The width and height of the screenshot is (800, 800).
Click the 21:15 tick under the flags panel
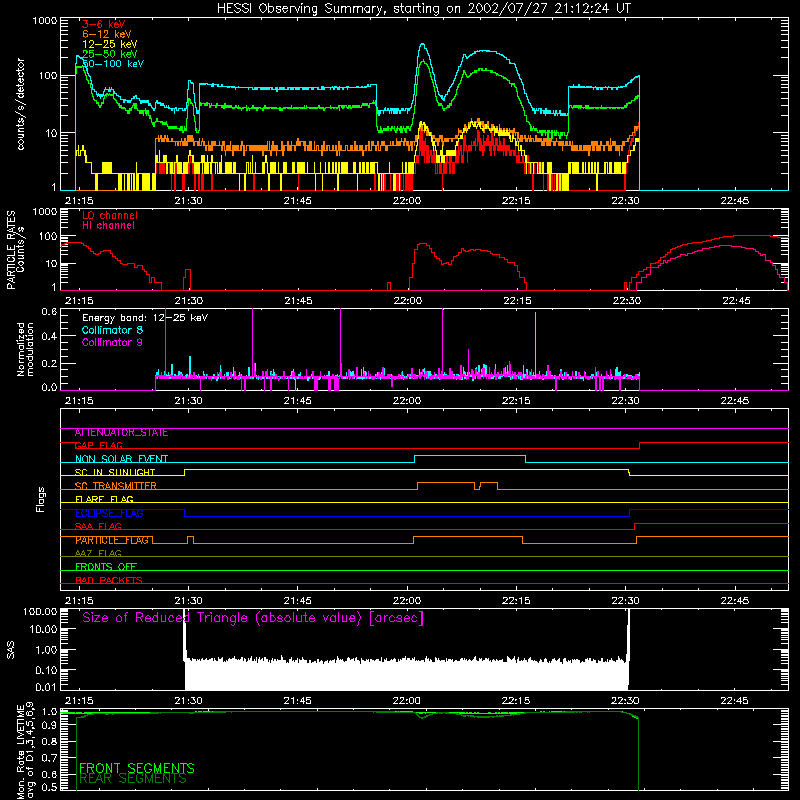(x=79, y=601)
